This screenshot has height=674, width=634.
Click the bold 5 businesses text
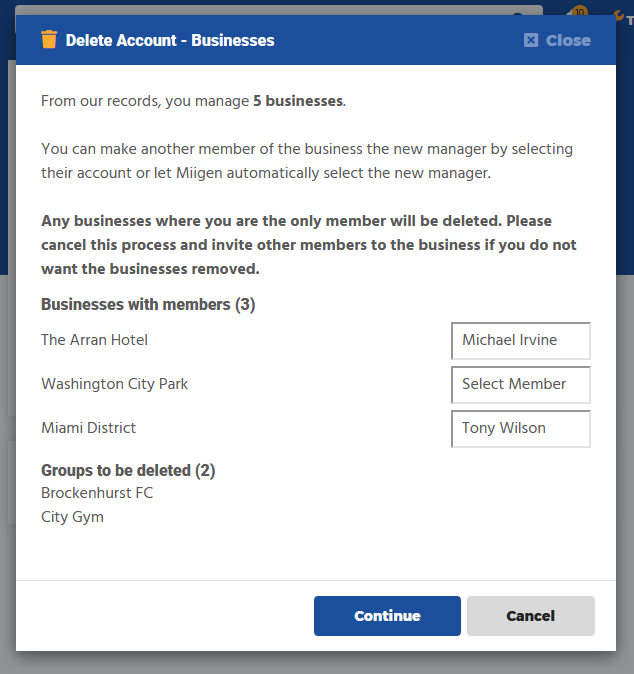[298, 101]
